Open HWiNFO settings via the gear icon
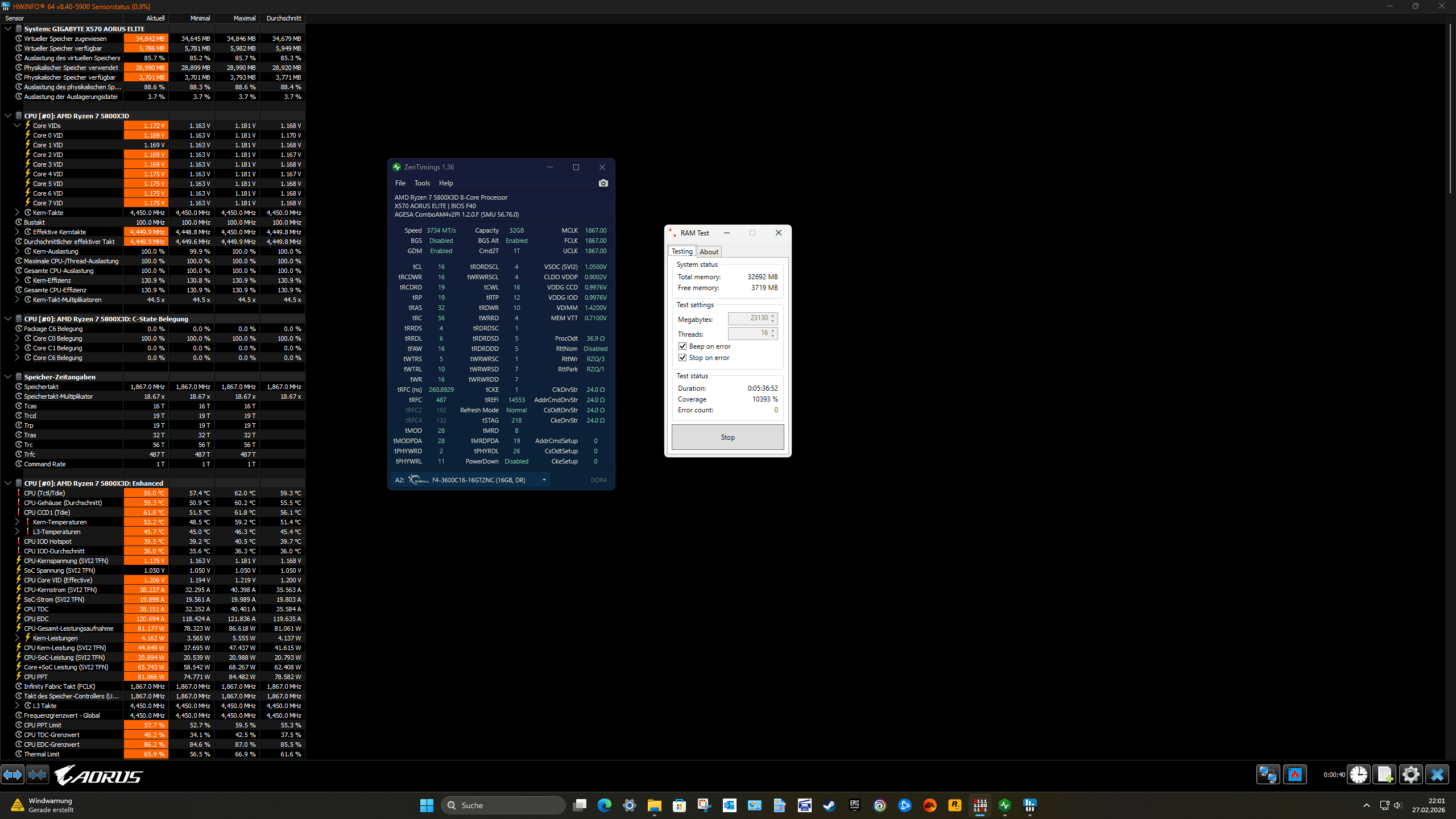 [x=1412, y=775]
